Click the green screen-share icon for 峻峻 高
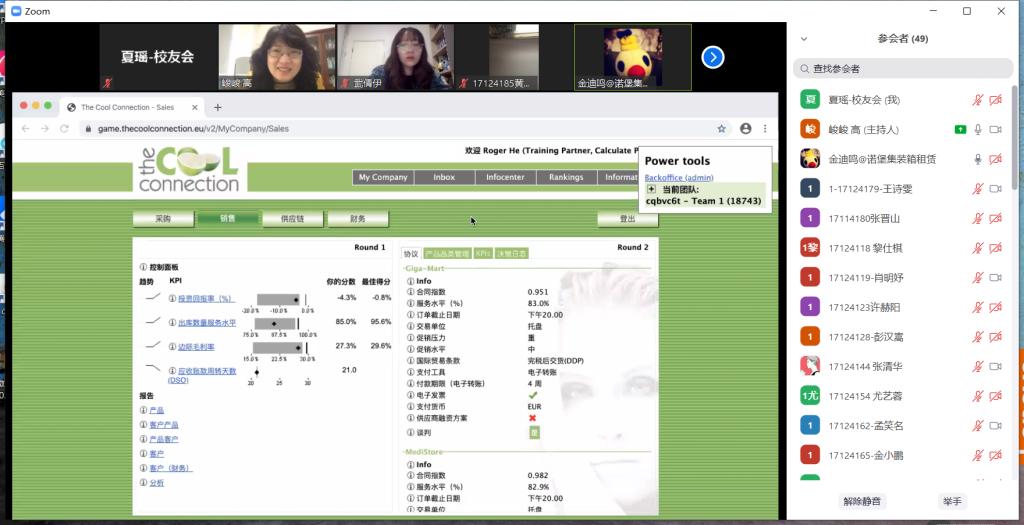 click(x=960, y=129)
